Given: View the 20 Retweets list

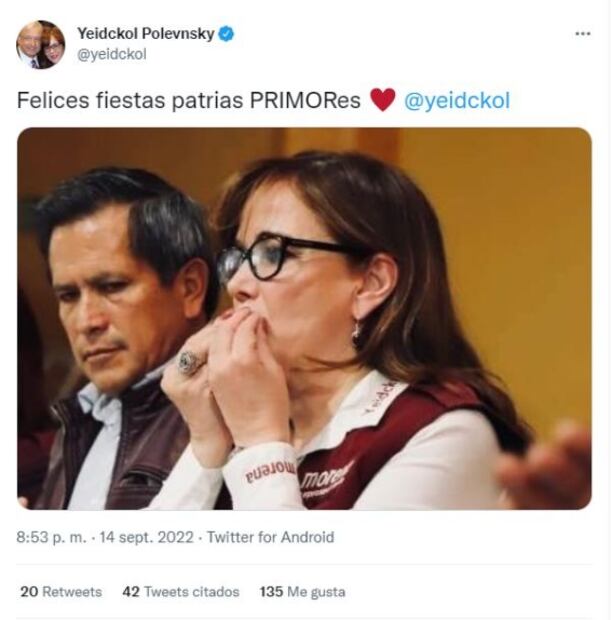Looking at the screenshot, I should [x=61, y=592].
